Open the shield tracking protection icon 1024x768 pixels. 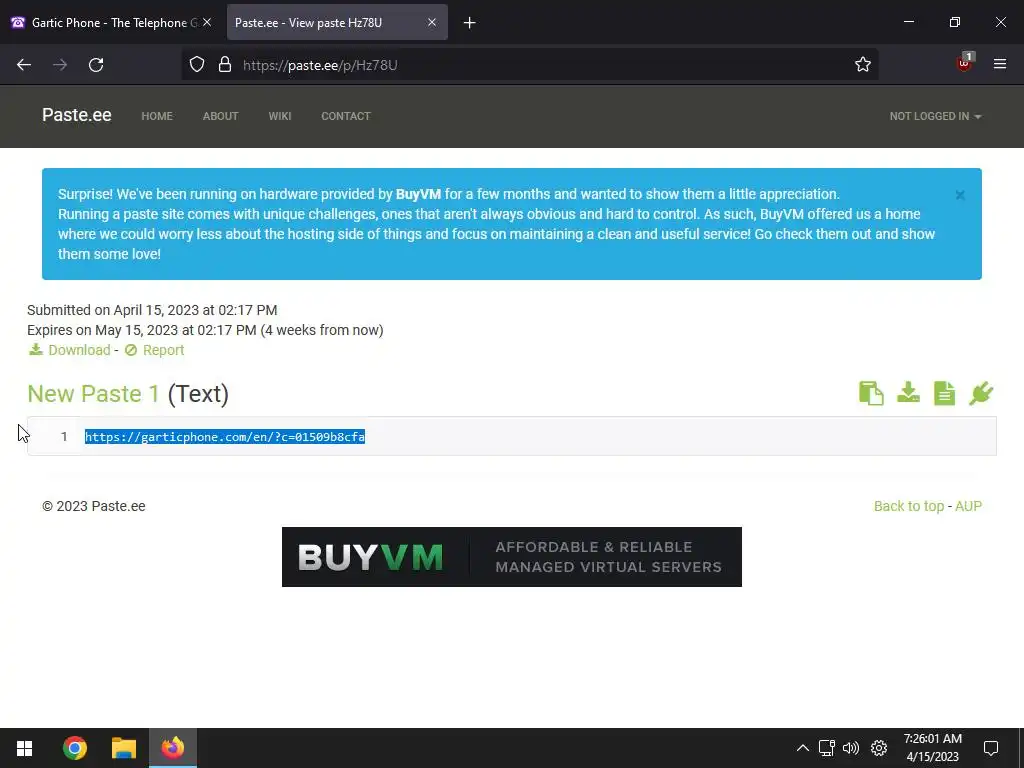click(197, 65)
